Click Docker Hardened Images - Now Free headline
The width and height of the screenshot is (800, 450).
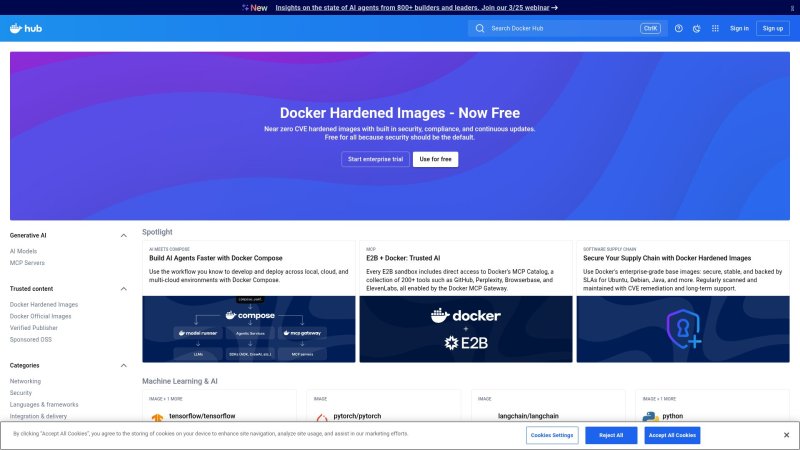399,113
